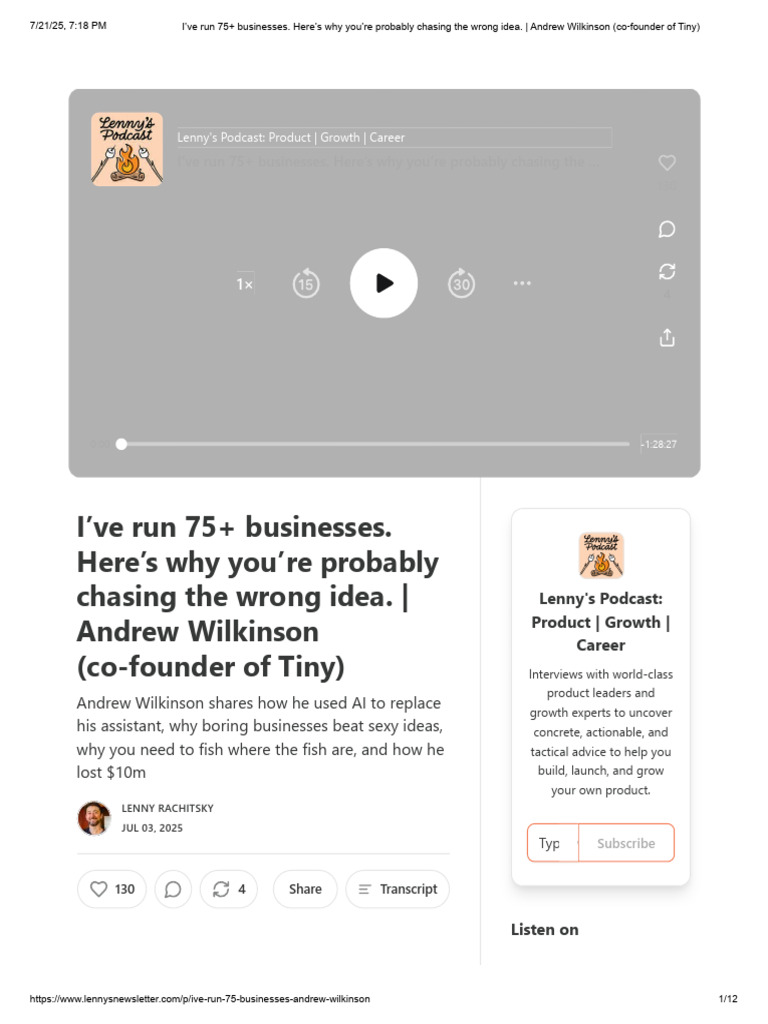768x1024 pixels.
Task: Skip forward 30 seconds
Action: [x=461, y=283]
